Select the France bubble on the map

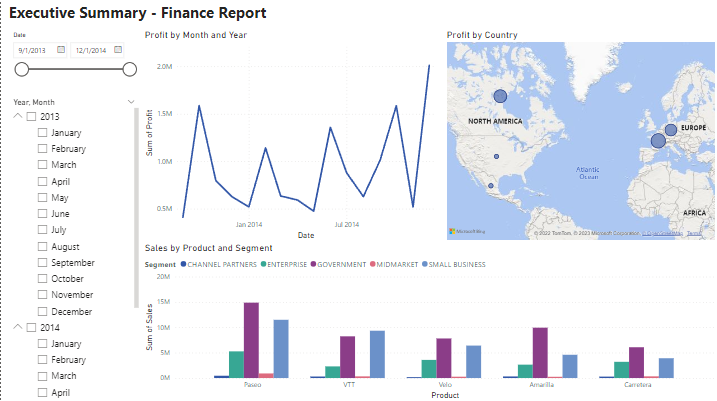pos(658,141)
